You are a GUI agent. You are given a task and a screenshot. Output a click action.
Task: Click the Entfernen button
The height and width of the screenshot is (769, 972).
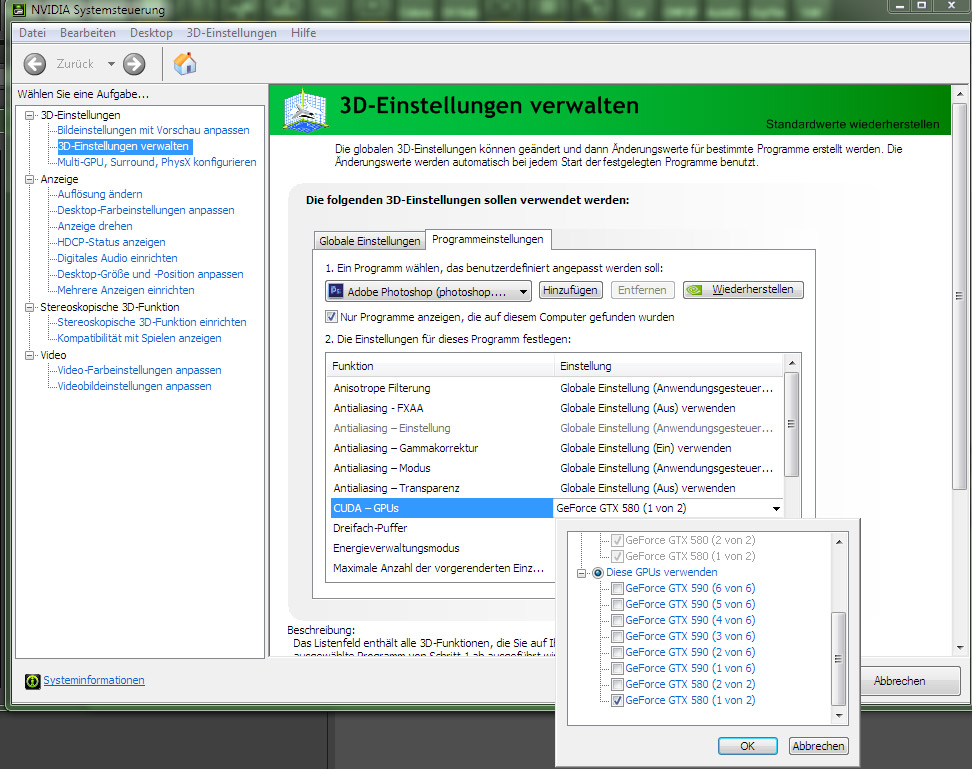642,290
